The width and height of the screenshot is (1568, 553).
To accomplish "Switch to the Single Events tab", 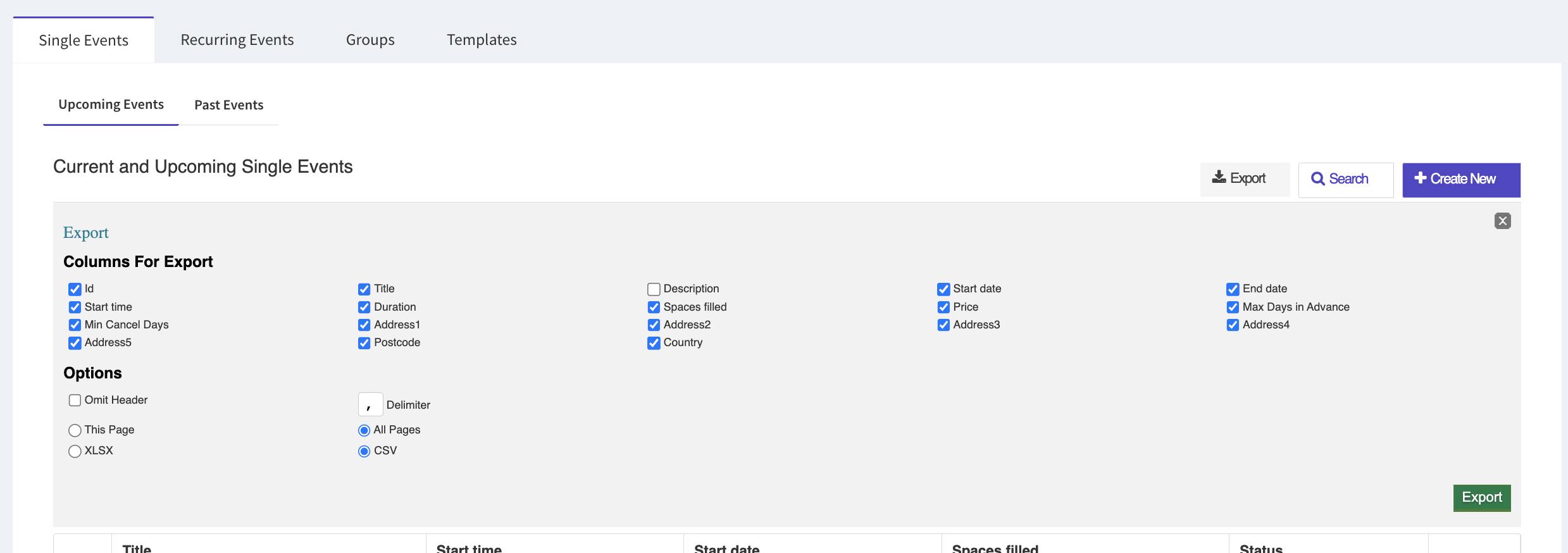I will tap(84, 40).
